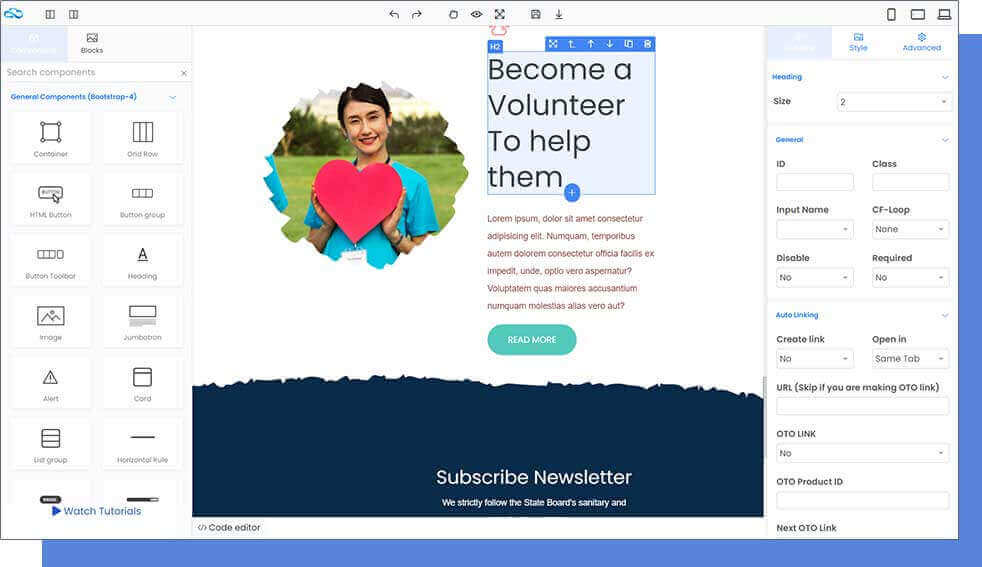Select the Card component
Viewport: 982px width, 567px height.
[x=143, y=383]
